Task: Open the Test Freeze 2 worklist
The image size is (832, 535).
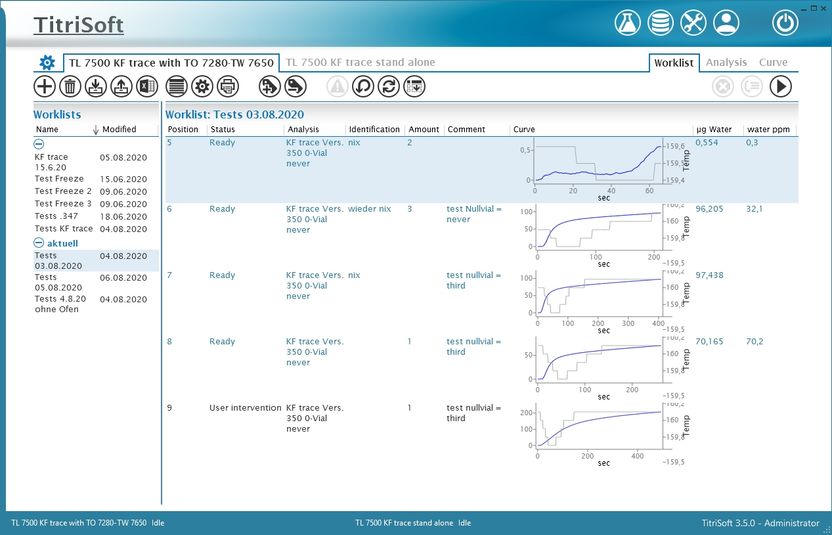Action: click(x=96, y=191)
